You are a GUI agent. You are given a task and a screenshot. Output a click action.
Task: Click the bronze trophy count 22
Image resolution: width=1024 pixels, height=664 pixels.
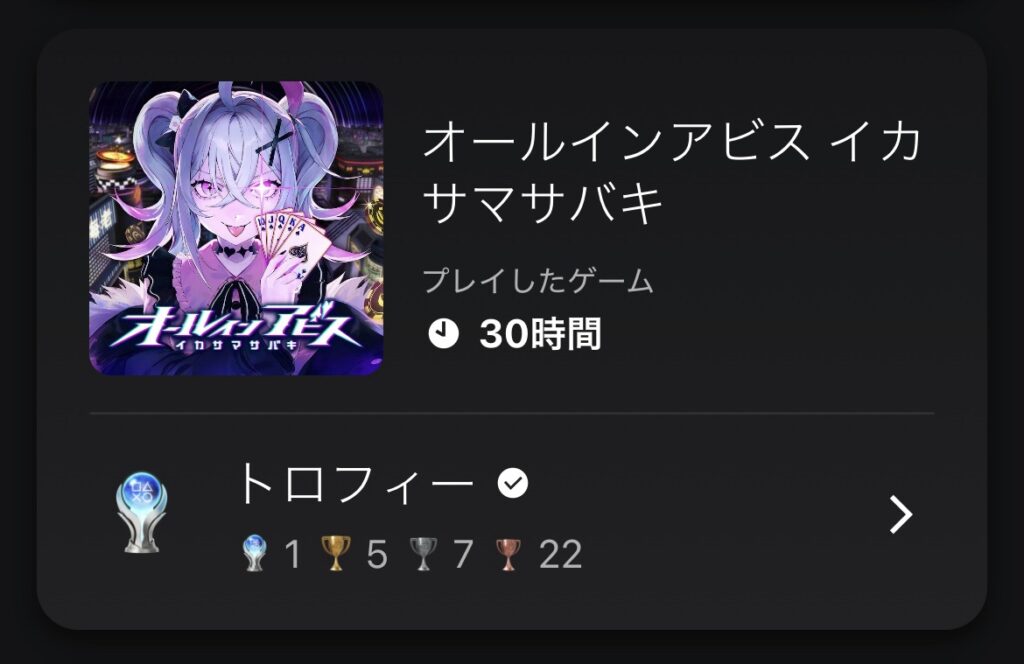click(x=560, y=554)
